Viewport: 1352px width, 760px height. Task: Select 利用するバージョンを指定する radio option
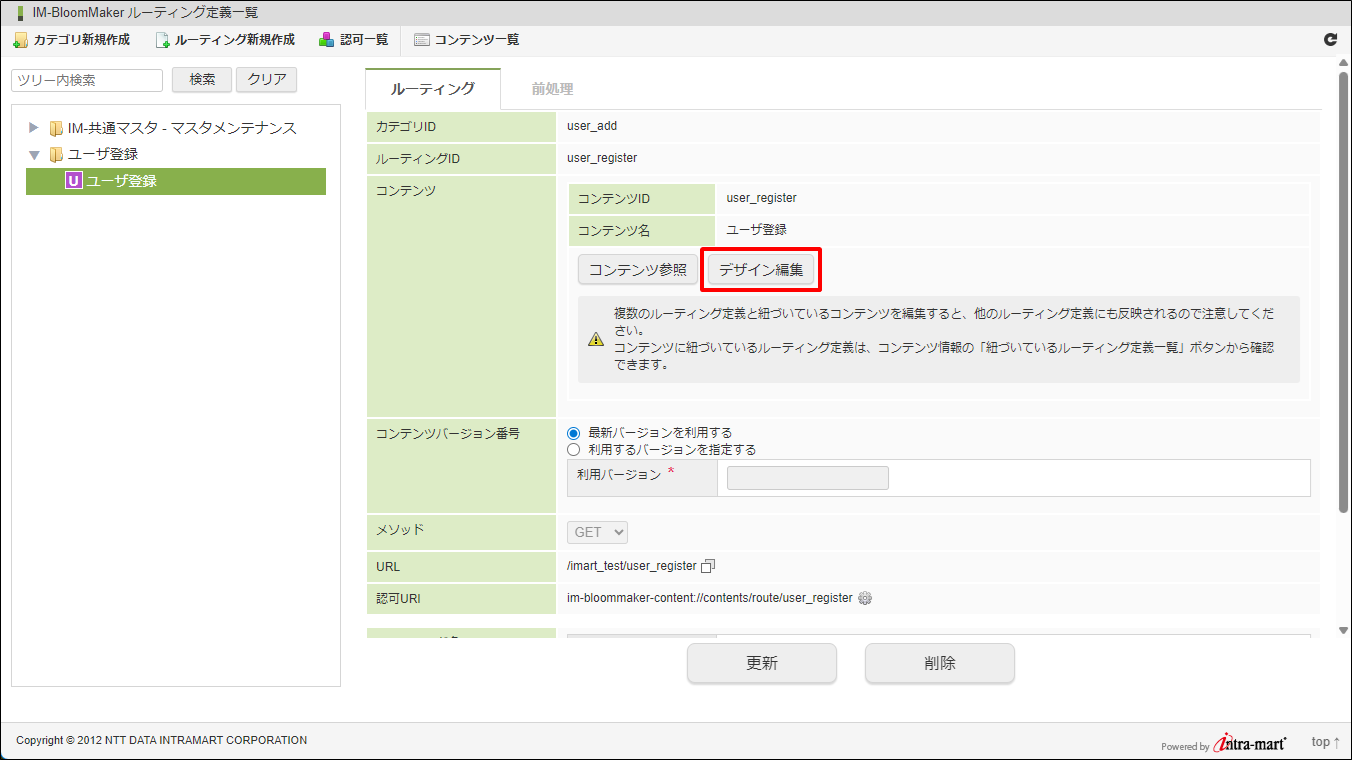tap(573, 450)
